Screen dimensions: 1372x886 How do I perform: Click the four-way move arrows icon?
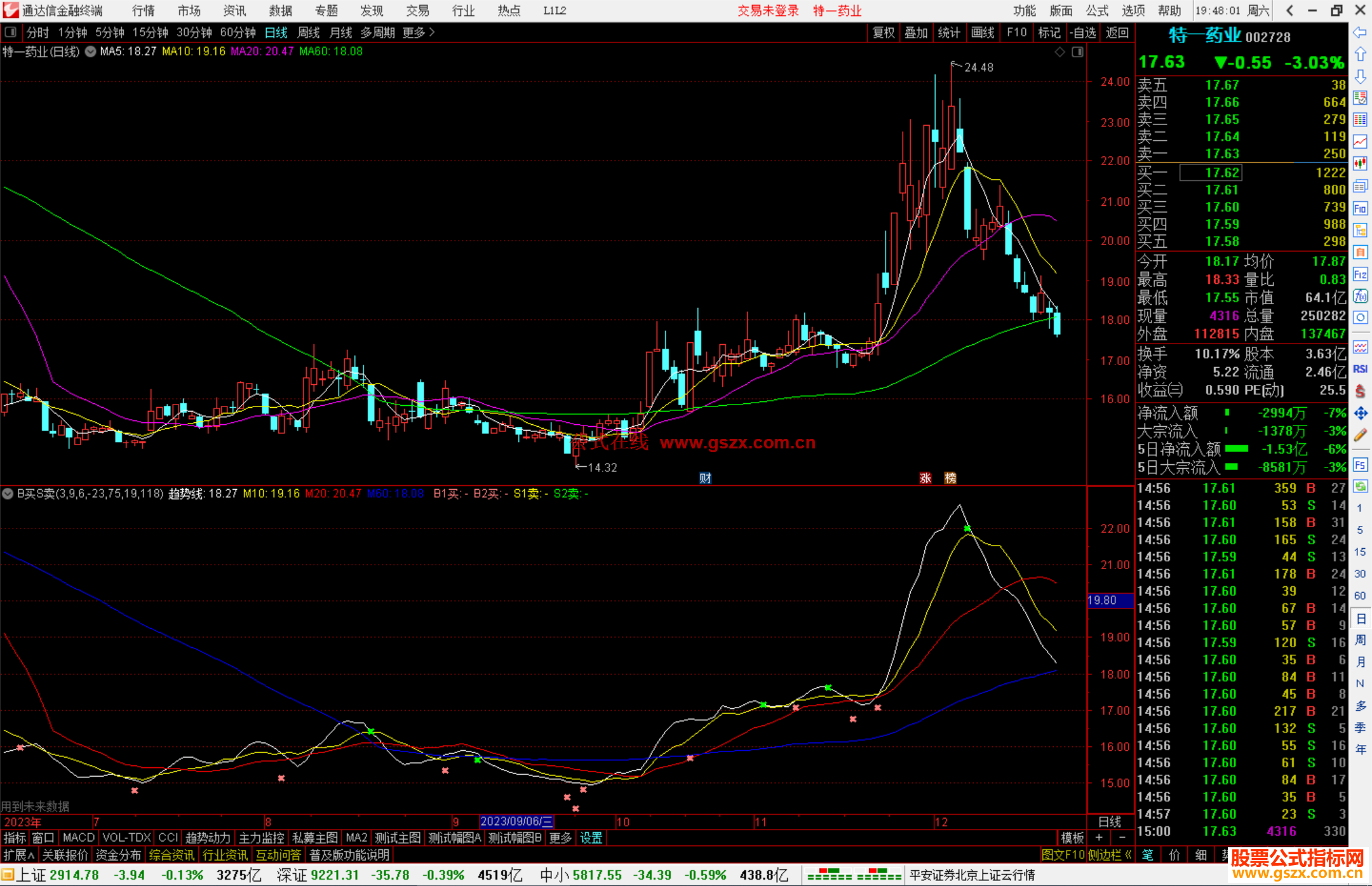pyautogui.click(x=1360, y=413)
